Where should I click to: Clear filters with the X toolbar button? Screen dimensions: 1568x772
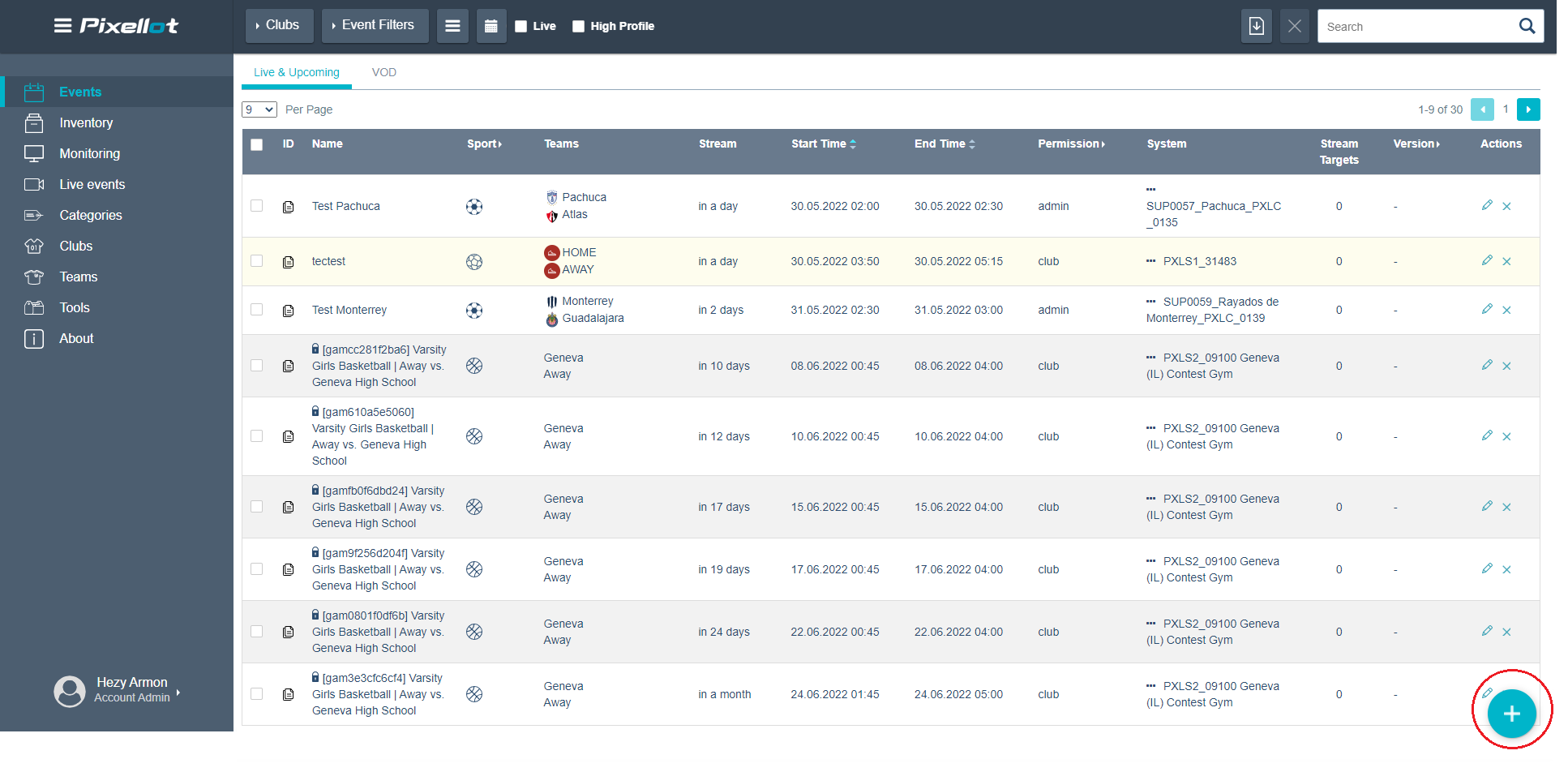click(x=1295, y=26)
